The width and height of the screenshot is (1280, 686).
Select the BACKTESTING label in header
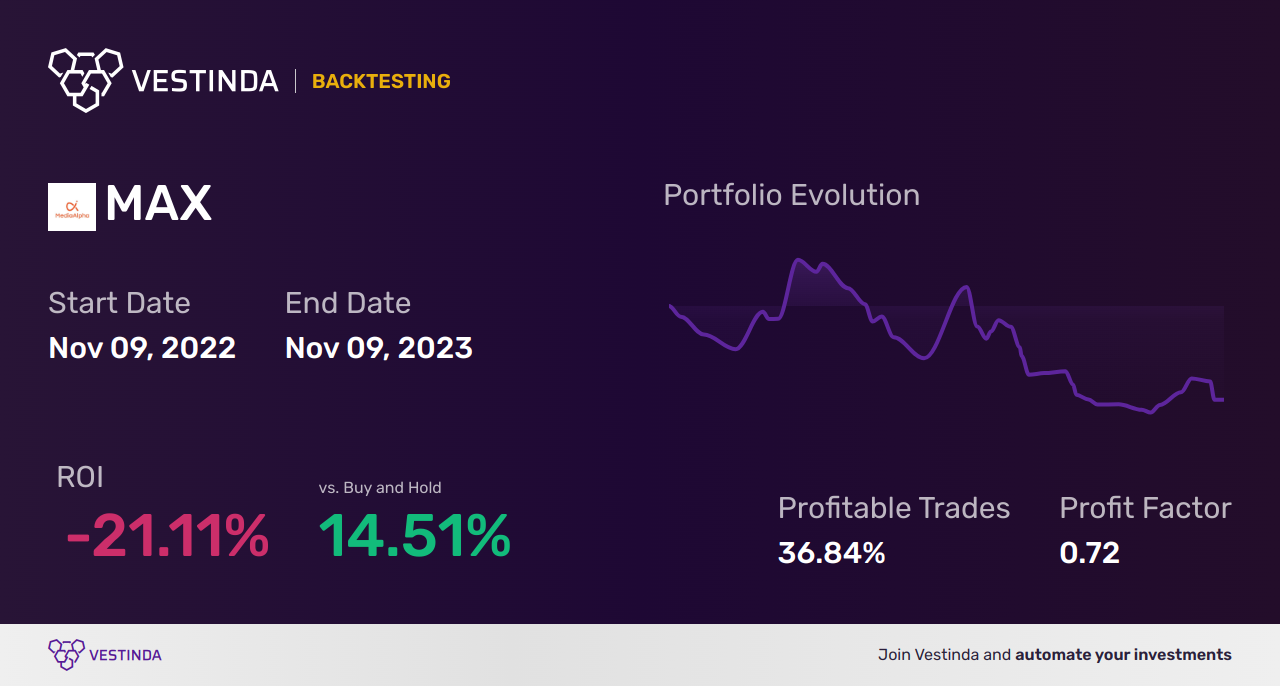coord(381,82)
